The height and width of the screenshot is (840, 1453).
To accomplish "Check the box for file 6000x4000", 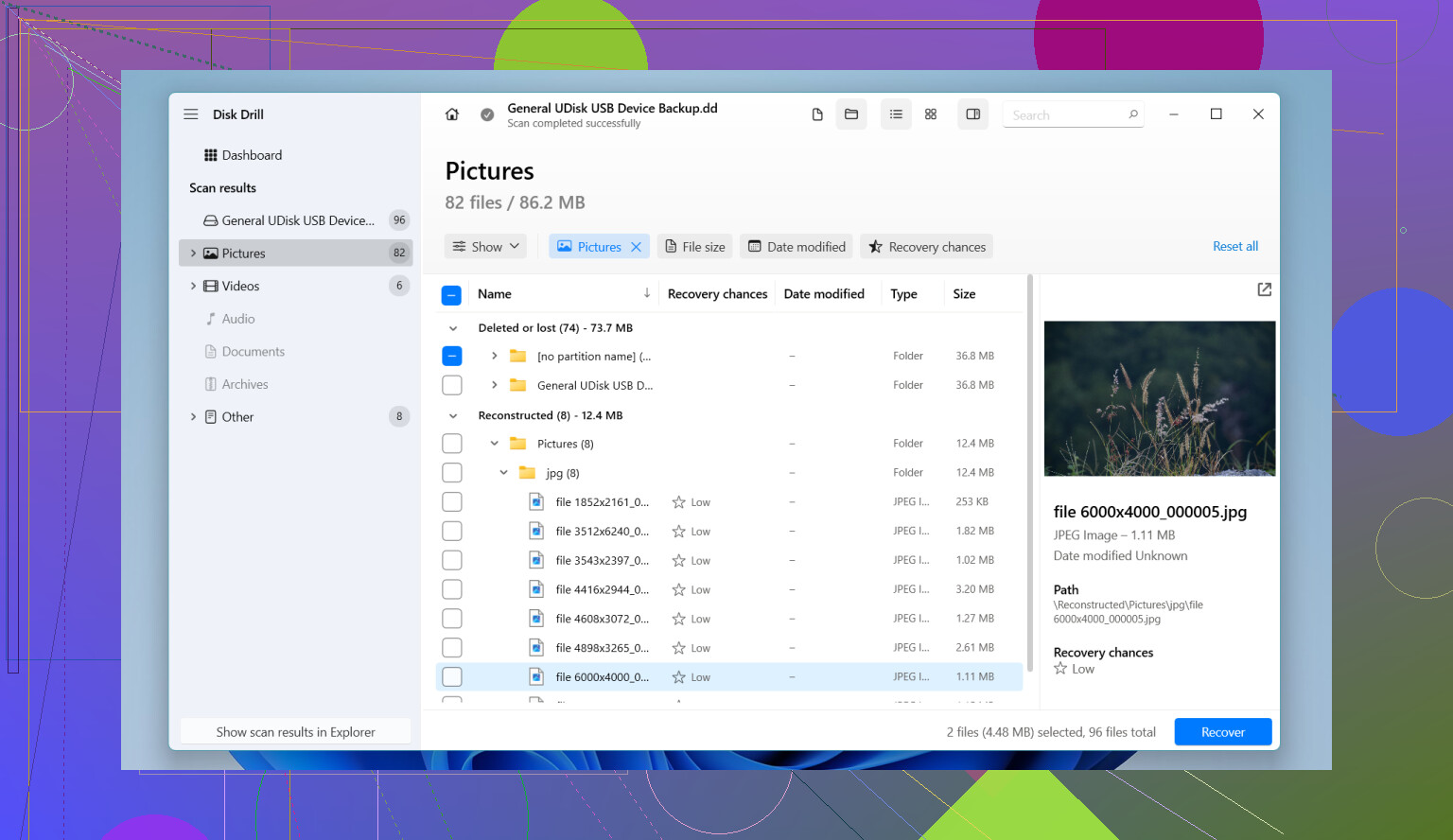I will [x=452, y=677].
